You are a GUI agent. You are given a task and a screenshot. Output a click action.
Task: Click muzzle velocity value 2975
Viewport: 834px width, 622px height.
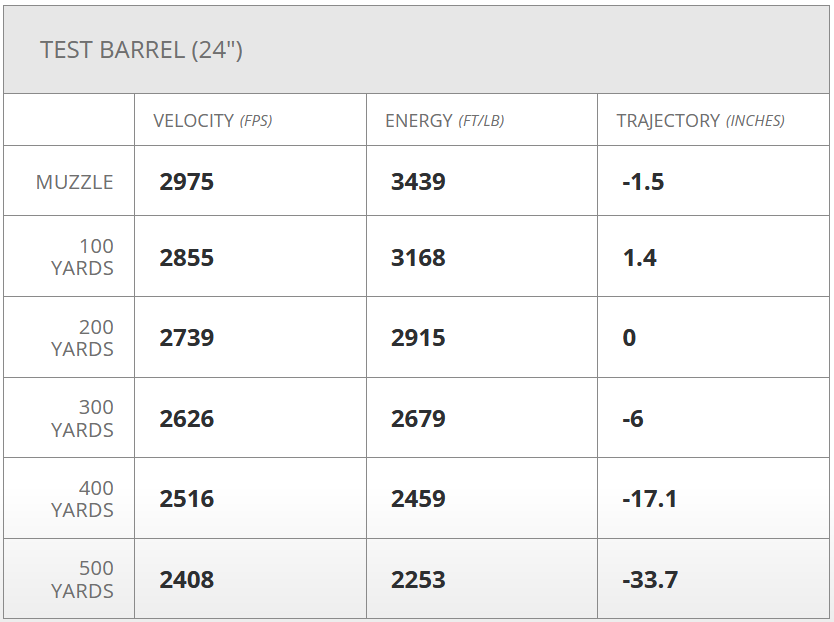click(187, 182)
